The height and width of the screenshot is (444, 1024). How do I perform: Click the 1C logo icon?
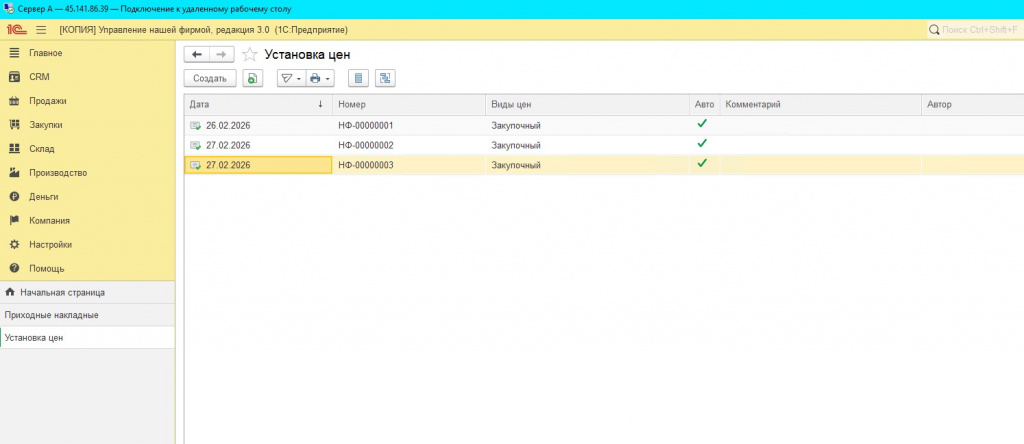click(x=17, y=30)
